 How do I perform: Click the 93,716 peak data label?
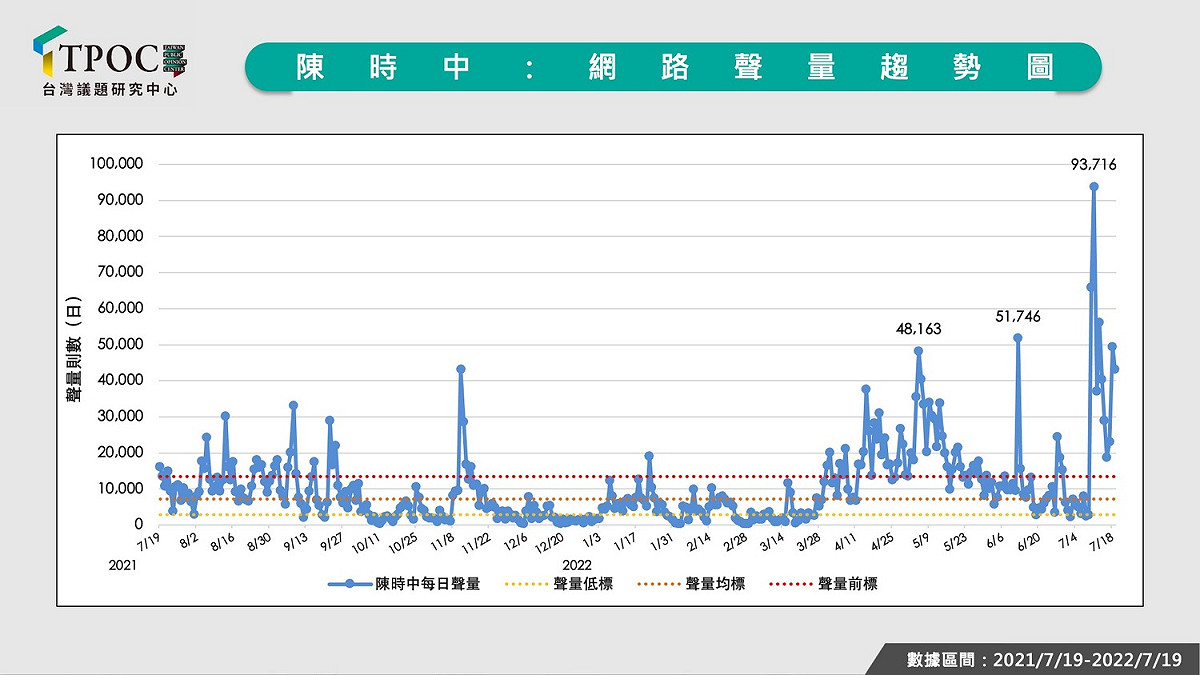[1093, 165]
